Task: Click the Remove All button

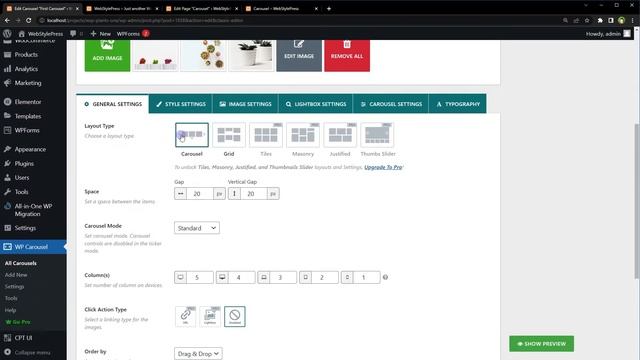Action: (x=347, y=56)
